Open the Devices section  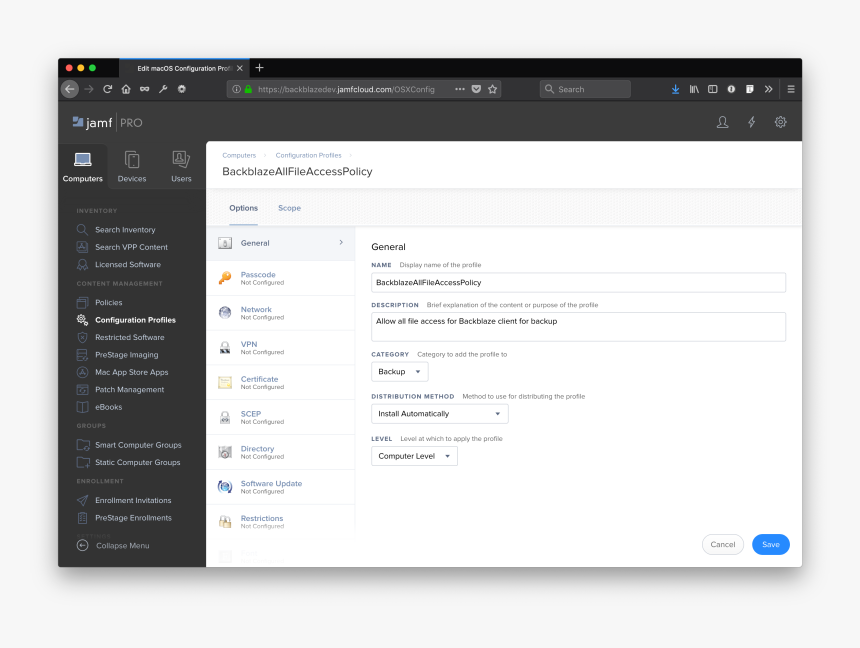pos(131,162)
